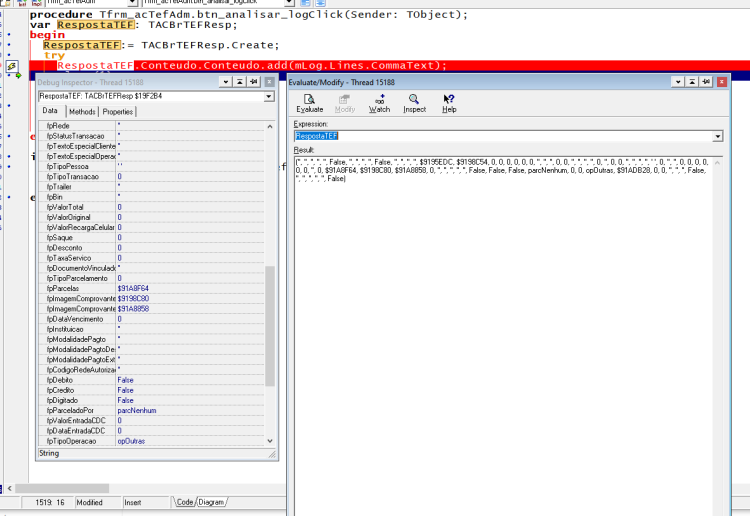Click Evaluate/Modify roll-up title button

click(692, 82)
